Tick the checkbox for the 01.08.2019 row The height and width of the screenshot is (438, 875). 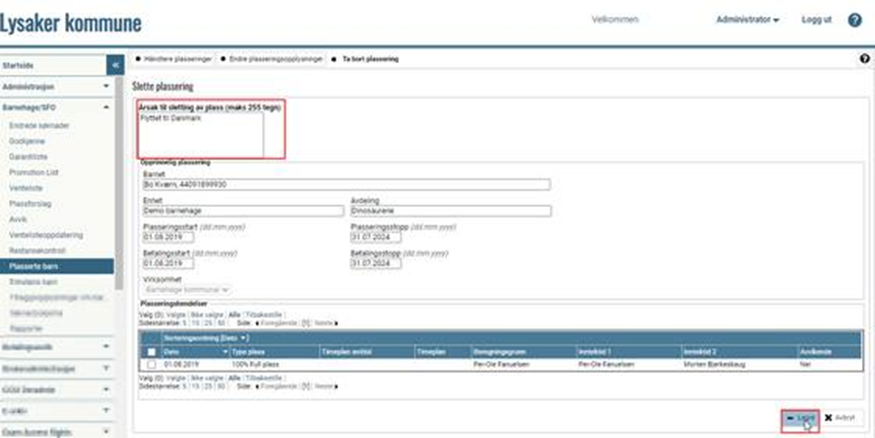150,365
